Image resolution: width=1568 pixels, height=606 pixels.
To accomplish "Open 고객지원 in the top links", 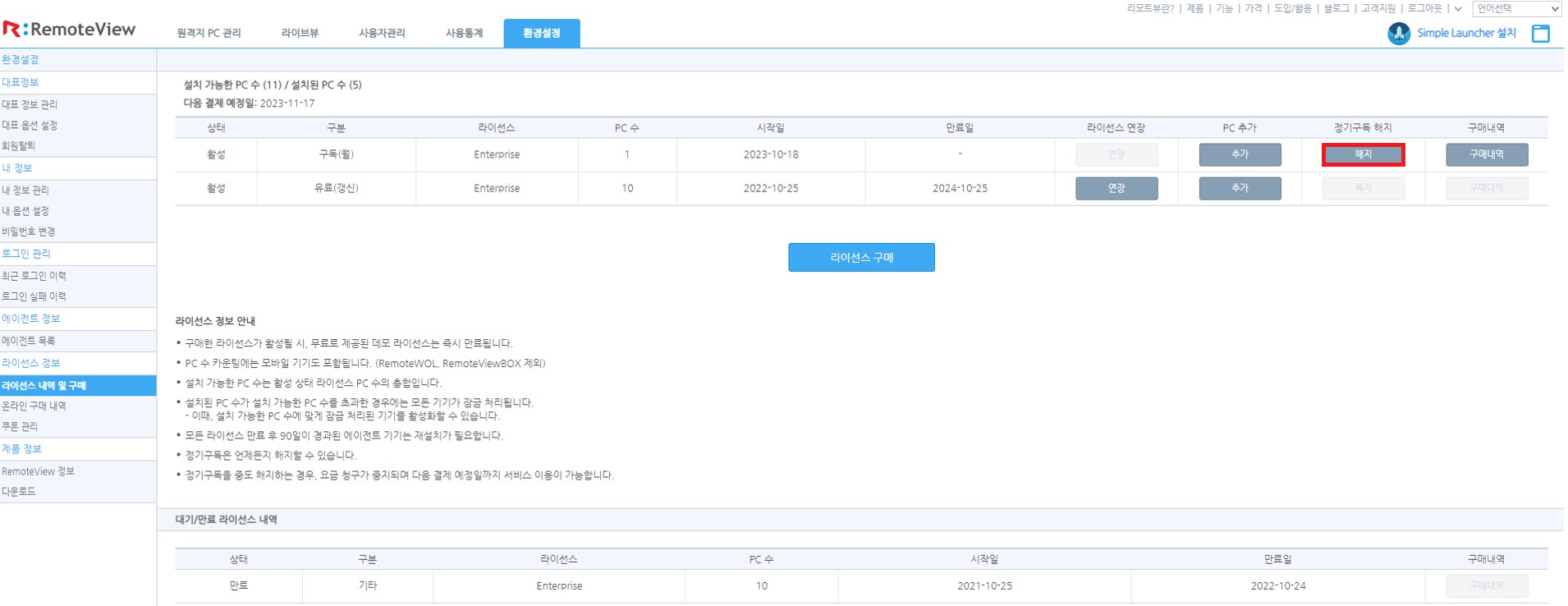I will click(x=1378, y=9).
